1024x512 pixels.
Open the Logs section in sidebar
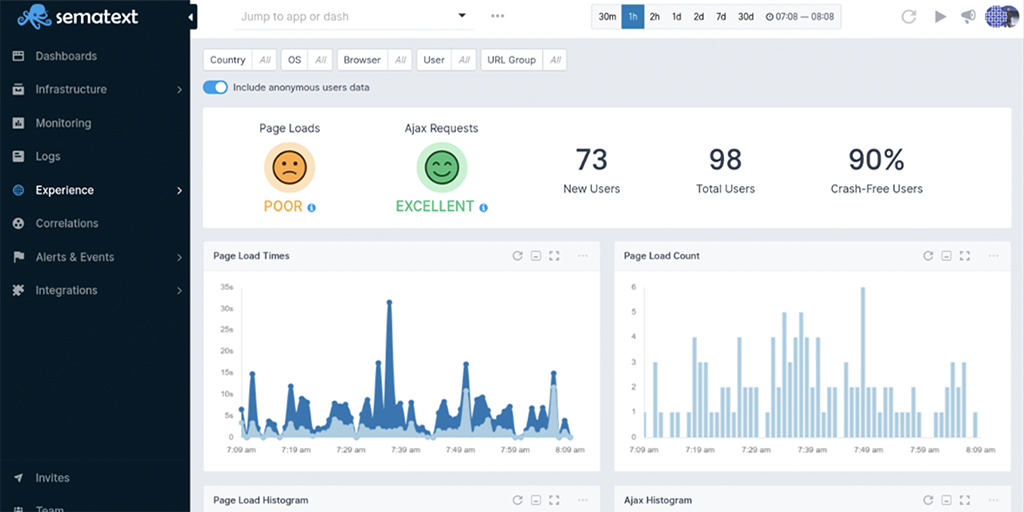pos(48,157)
